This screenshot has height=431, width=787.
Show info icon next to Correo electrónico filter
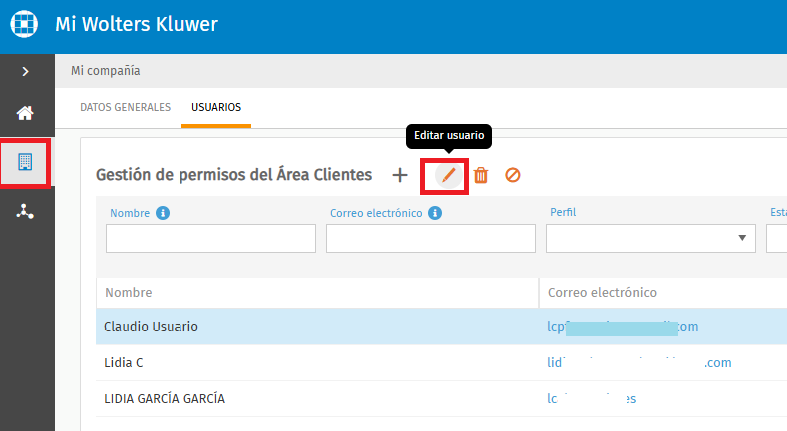[x=435, y=213]
